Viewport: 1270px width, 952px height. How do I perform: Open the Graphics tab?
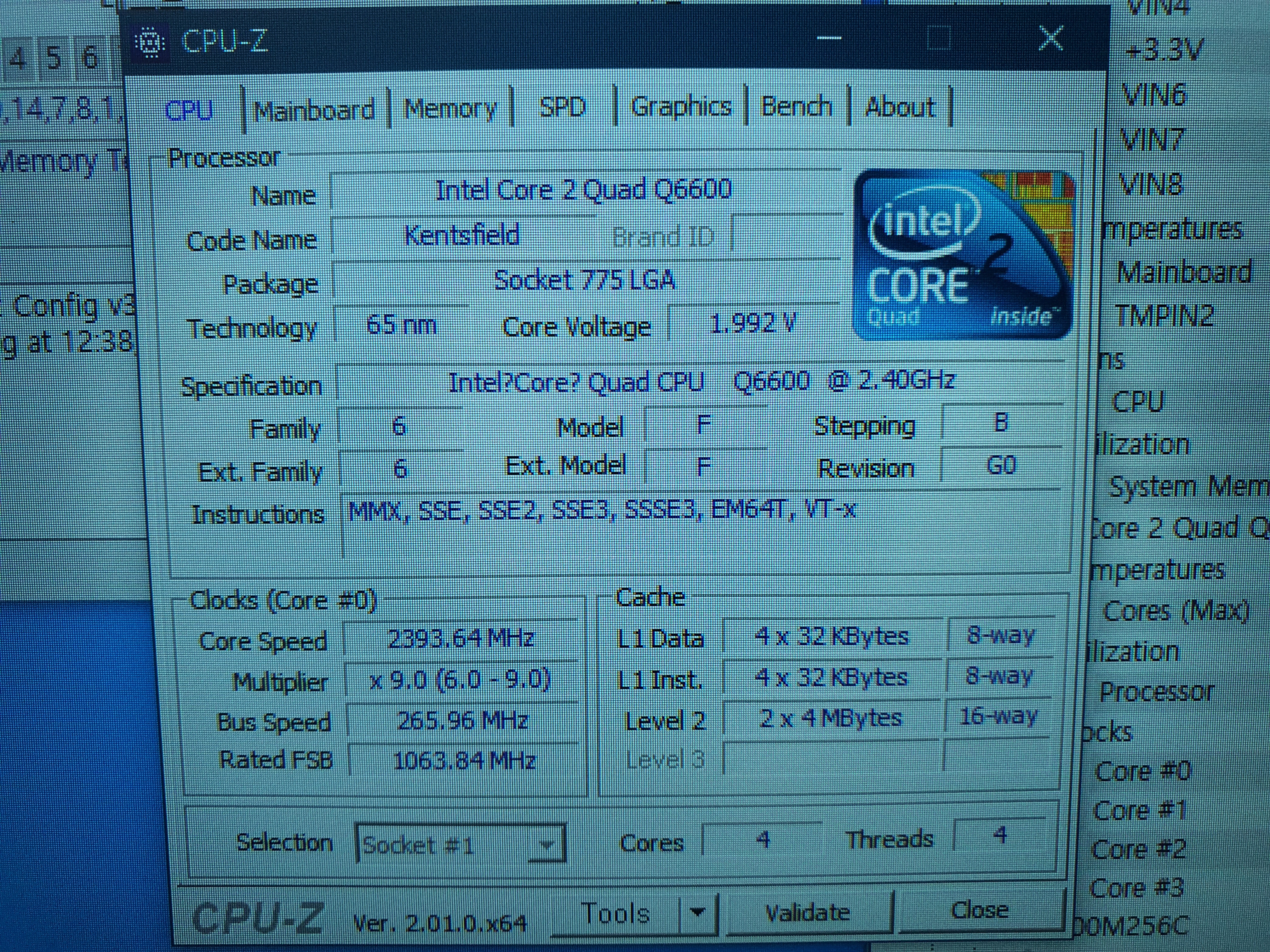pos(681,107)
